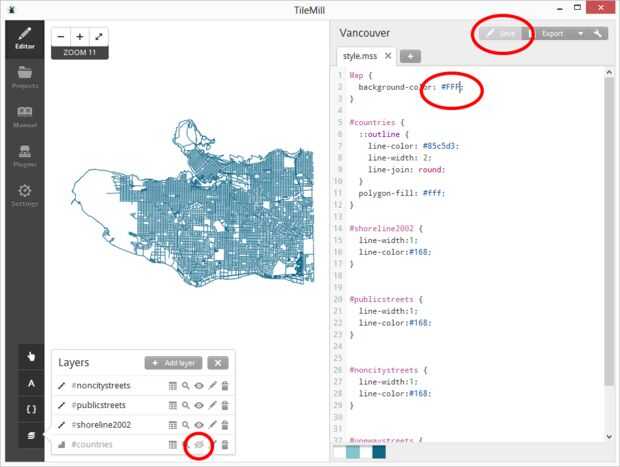The image size is (620, 467).
Task: Click the 'line-width: 2;' code line
Action: coord(400,158)
